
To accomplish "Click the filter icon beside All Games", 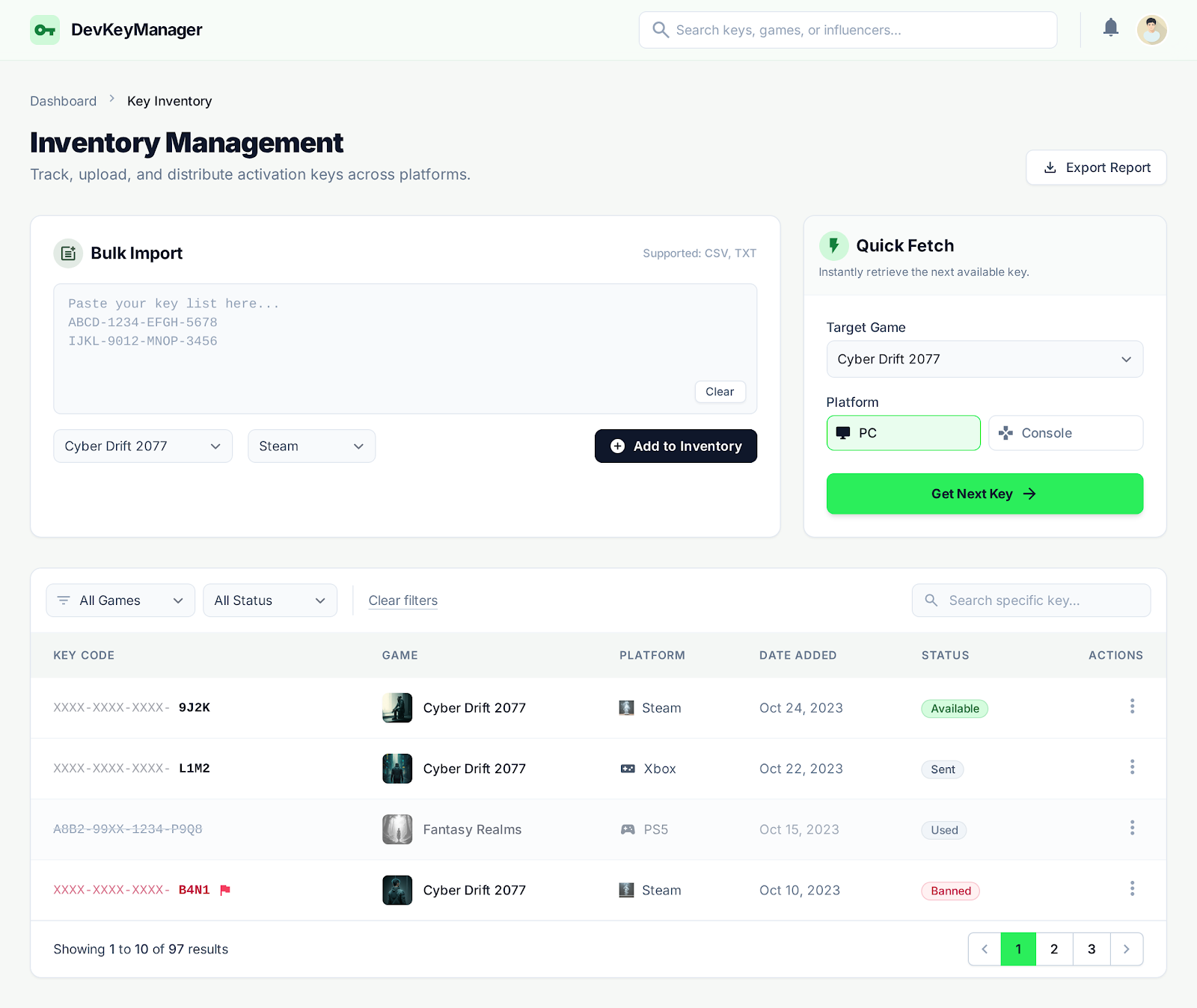I will (x=64, y=600).
